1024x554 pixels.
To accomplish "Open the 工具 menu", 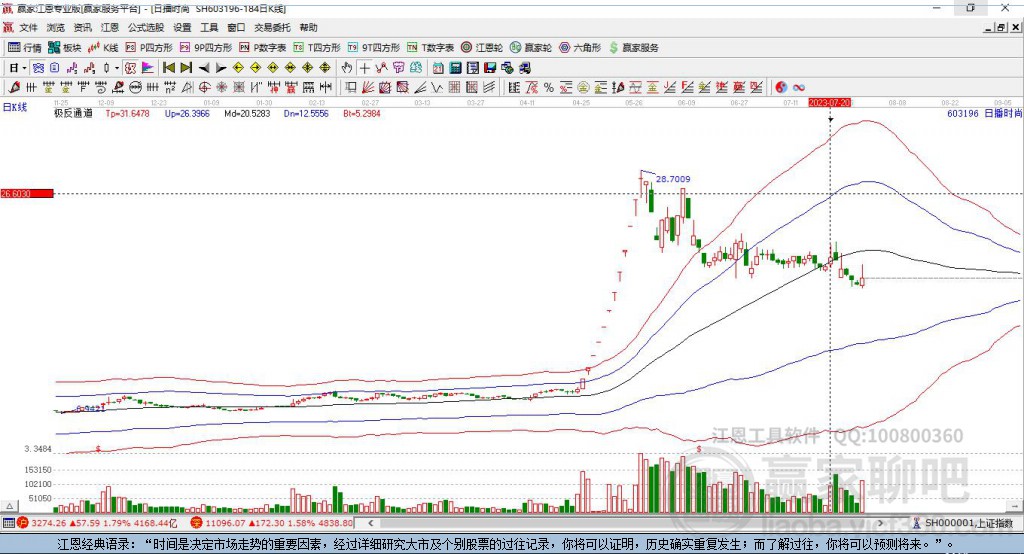I will click(209, 27).
